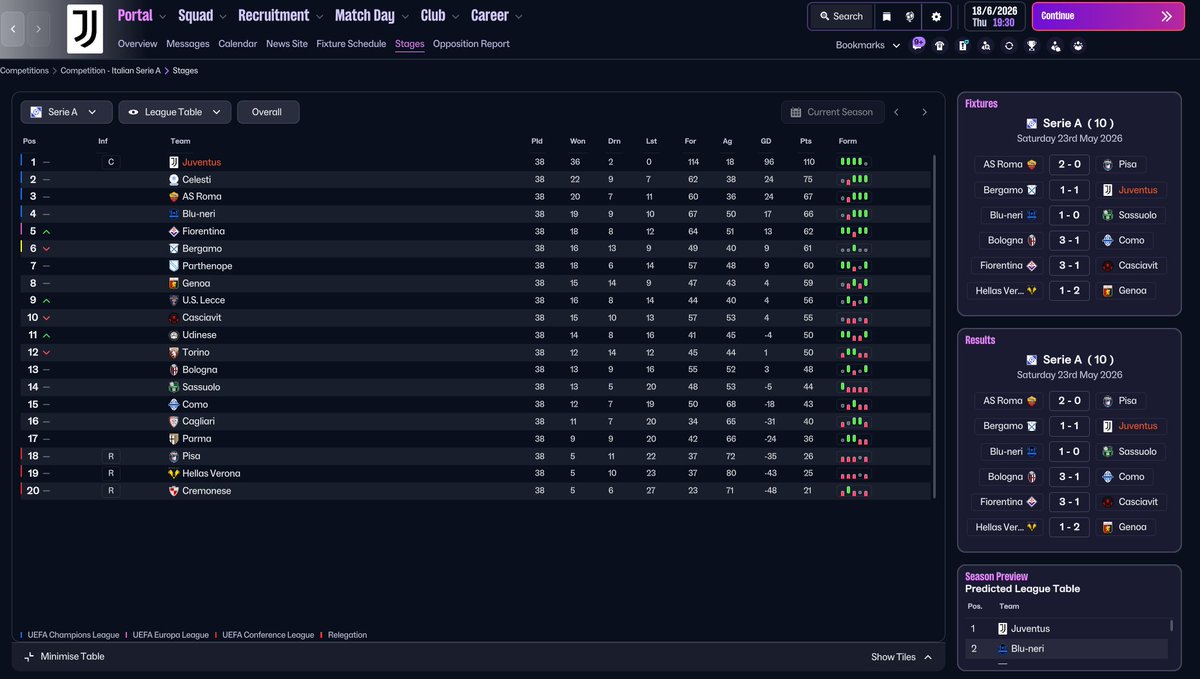Sort table by Pts column header
This screenshot has height=679, width=1200.
tap(806, 141)
